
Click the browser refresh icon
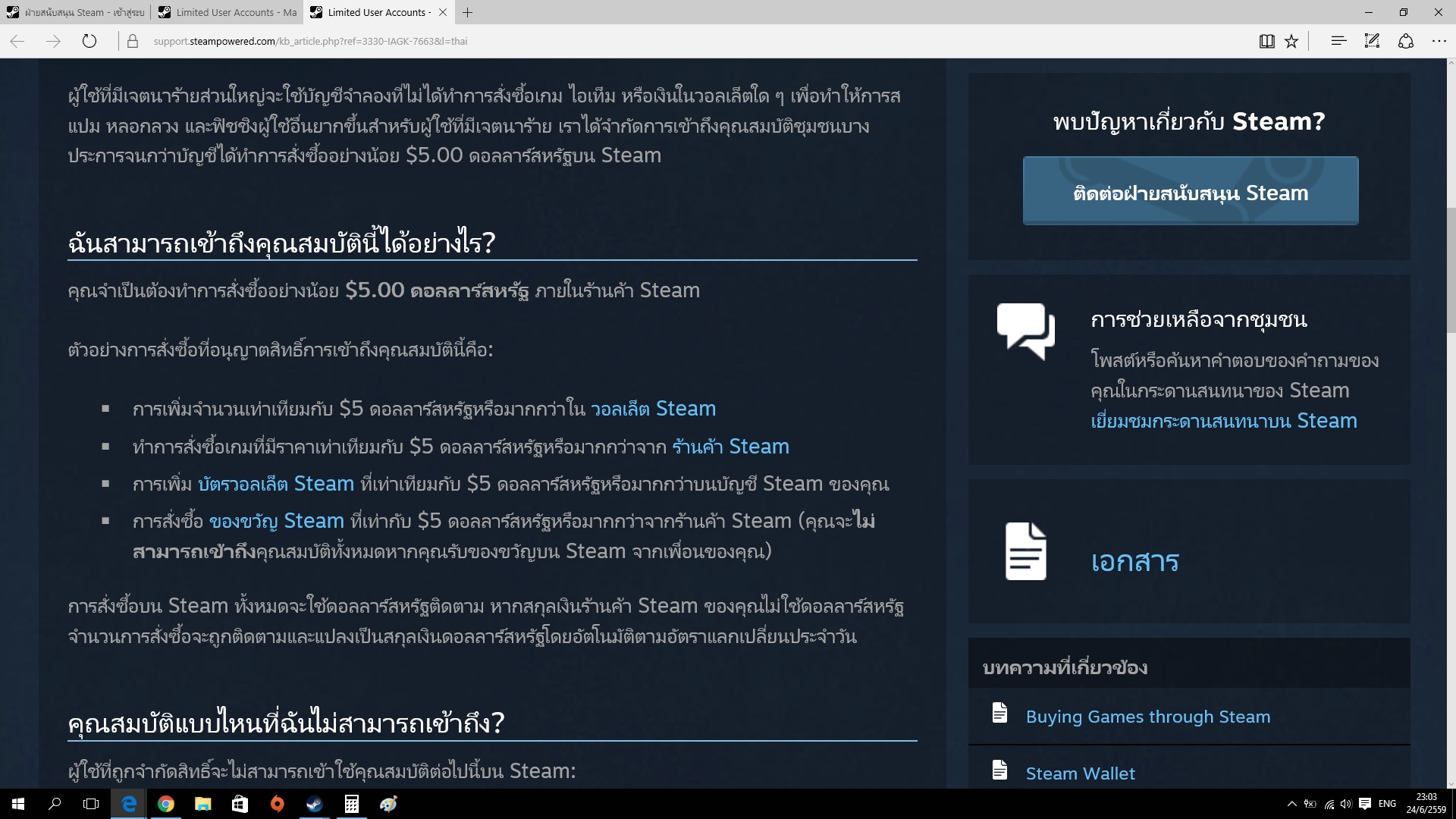[x=89, y=41]
